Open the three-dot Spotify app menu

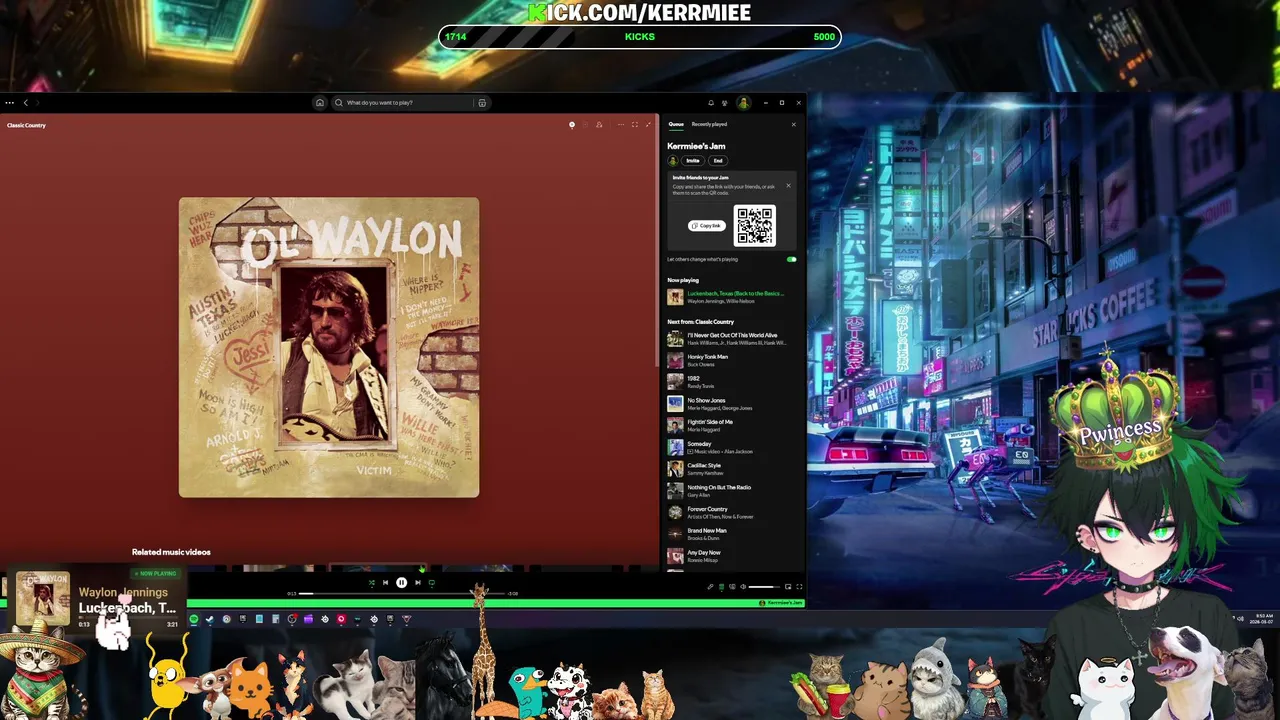(9, 102)
